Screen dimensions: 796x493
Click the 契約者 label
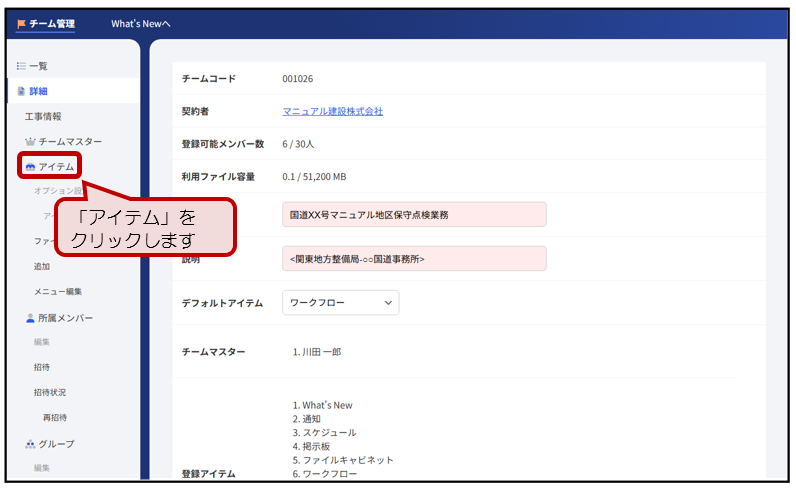[x=195, y=111]
